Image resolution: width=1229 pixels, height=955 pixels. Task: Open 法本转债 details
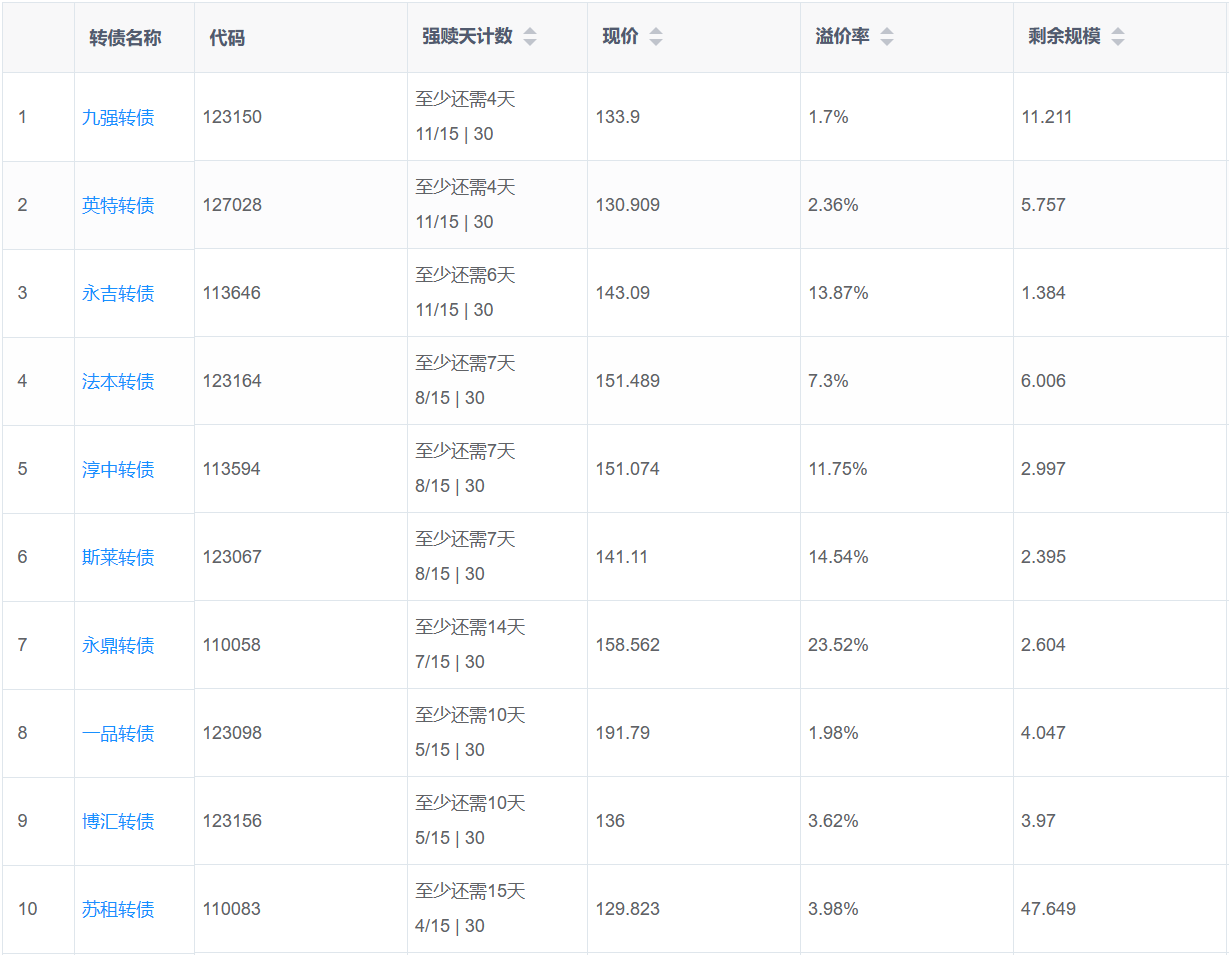tap(118, 382)
